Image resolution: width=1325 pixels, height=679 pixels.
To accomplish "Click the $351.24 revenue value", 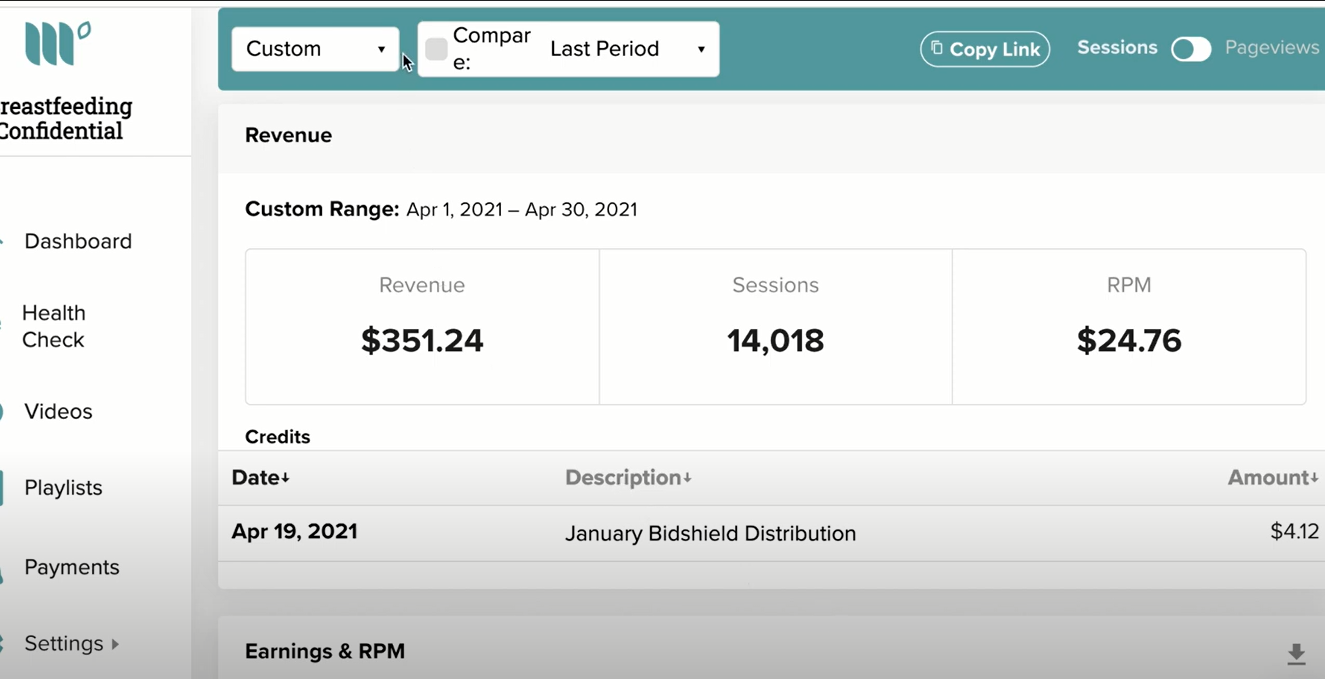I will coord(422,341).
